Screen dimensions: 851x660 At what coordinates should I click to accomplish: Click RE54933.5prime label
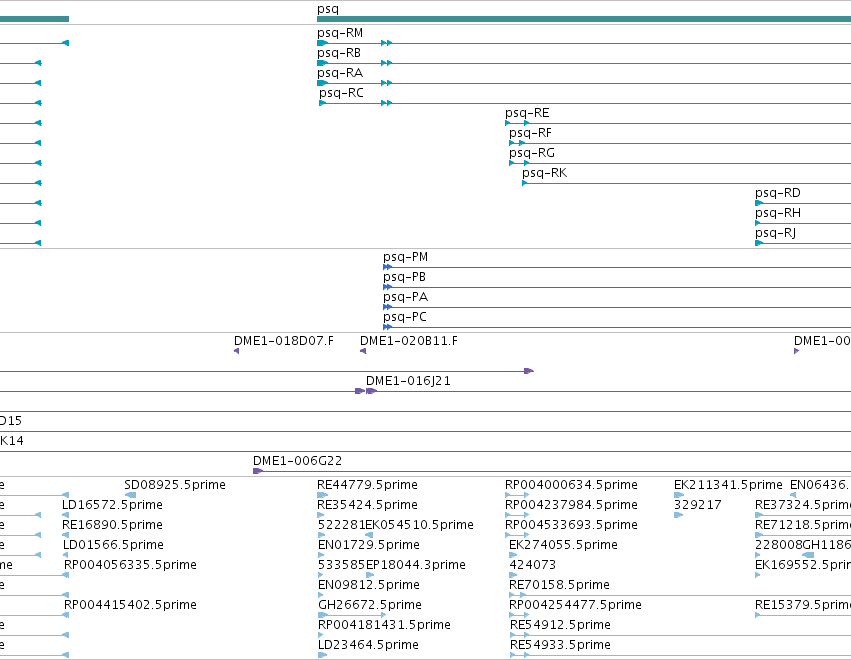tap(560, 645)
